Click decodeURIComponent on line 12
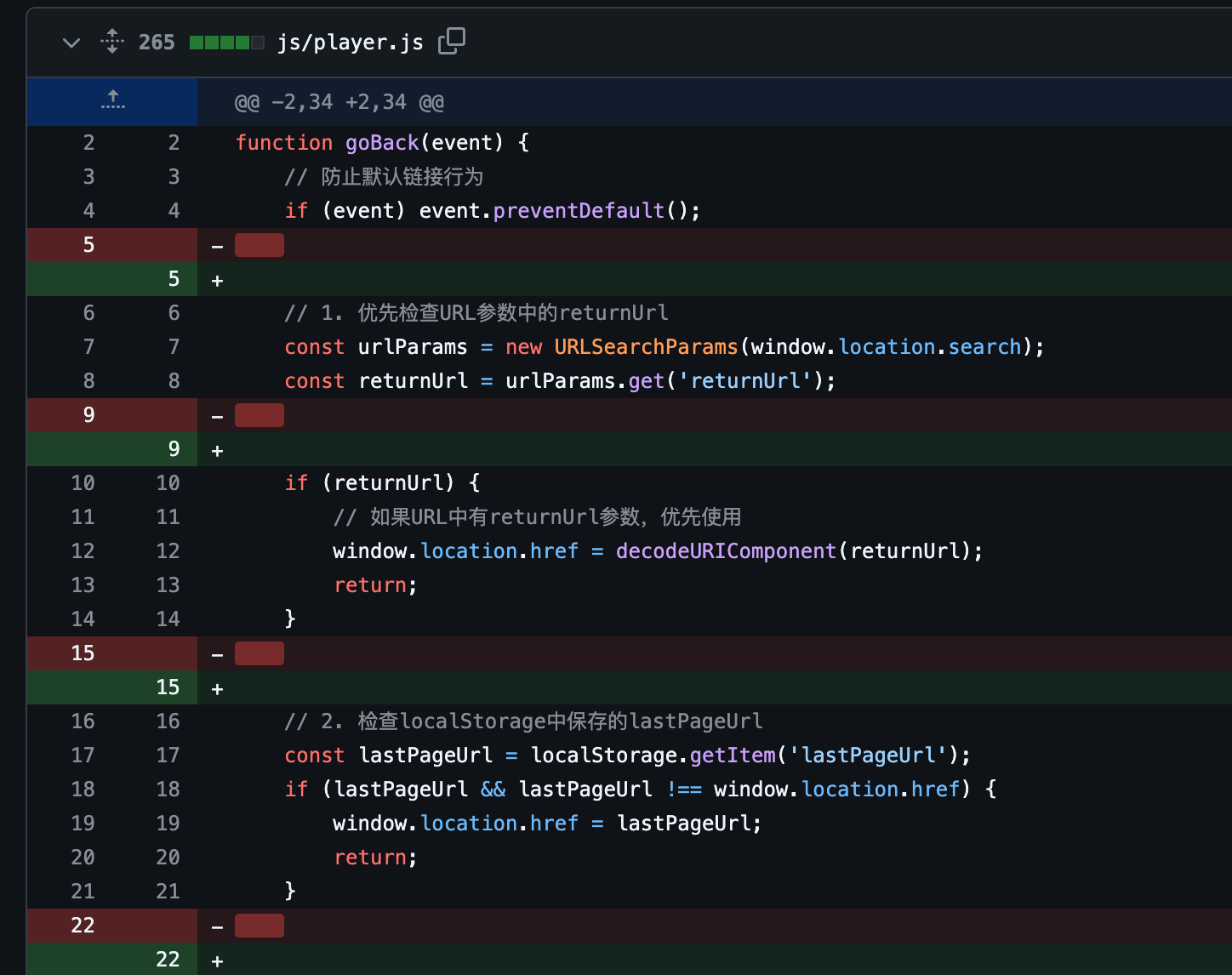Screen dimensions: 1232x975 (x=726, y=551)
